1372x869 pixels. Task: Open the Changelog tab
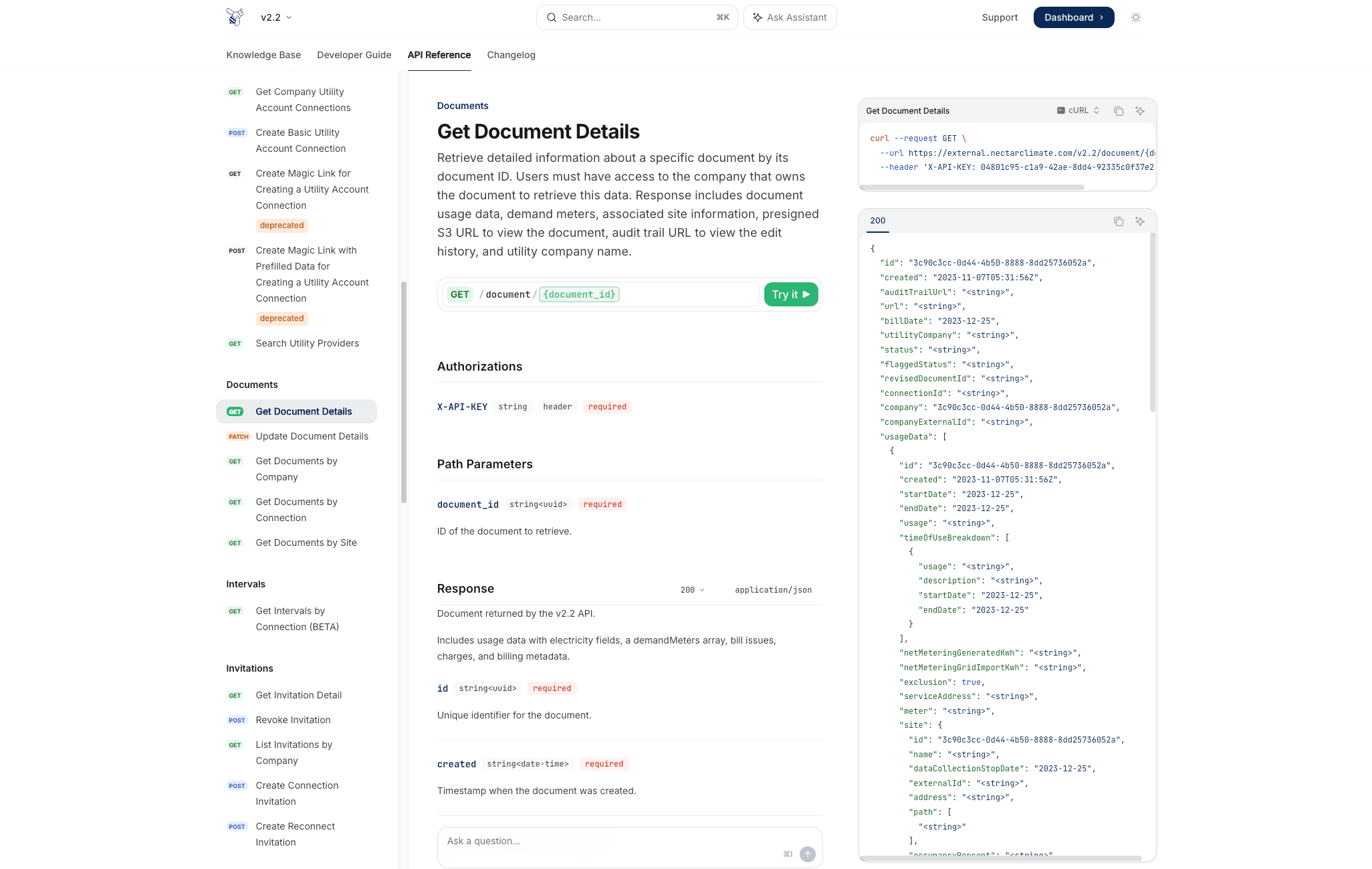(x=511, y=55)
